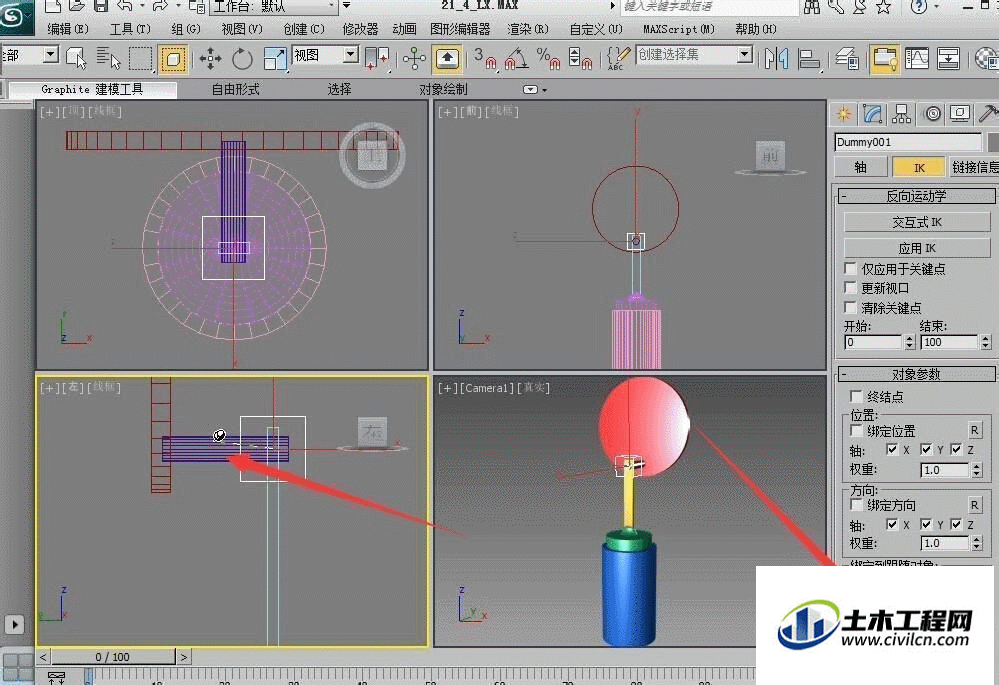
Task: Open Select by Name tool
Action: [x=108, y=59]
